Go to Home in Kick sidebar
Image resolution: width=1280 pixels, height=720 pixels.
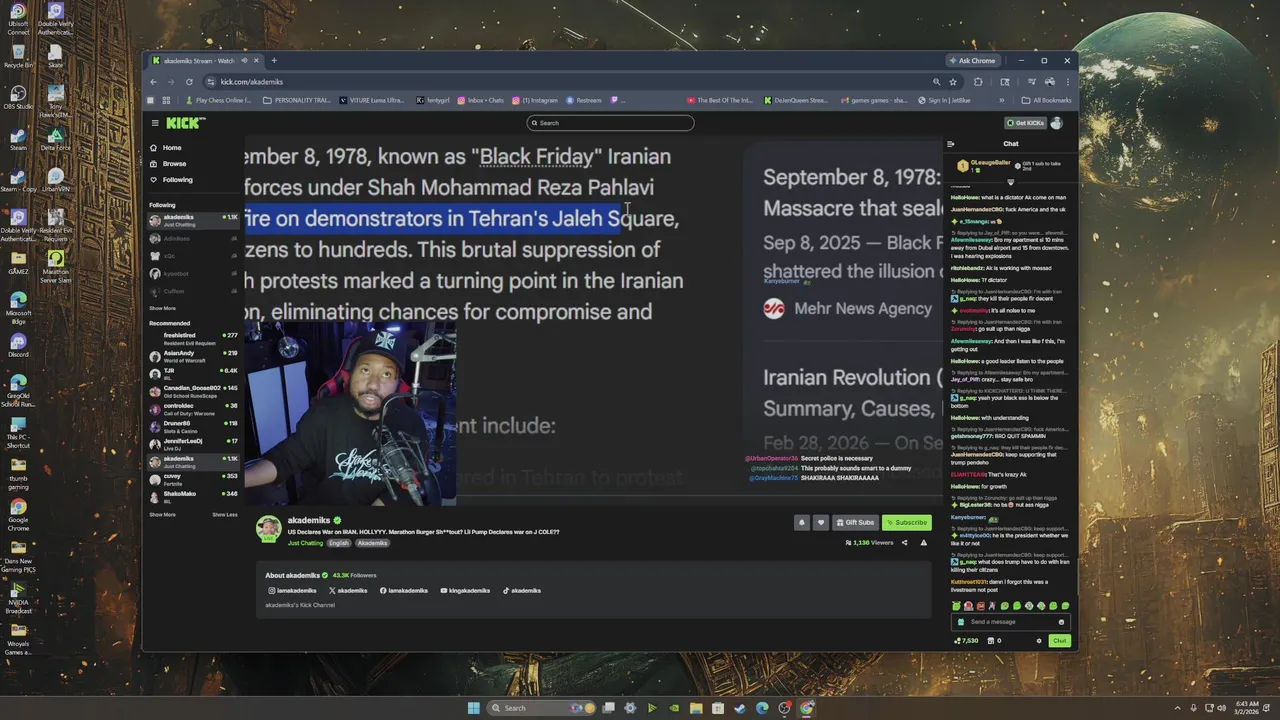pos(172,148)
